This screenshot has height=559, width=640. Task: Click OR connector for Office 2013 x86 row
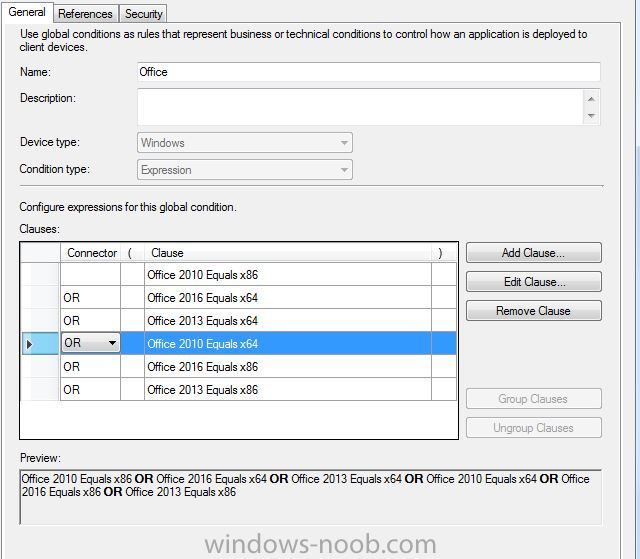click(x=90, y=389)
